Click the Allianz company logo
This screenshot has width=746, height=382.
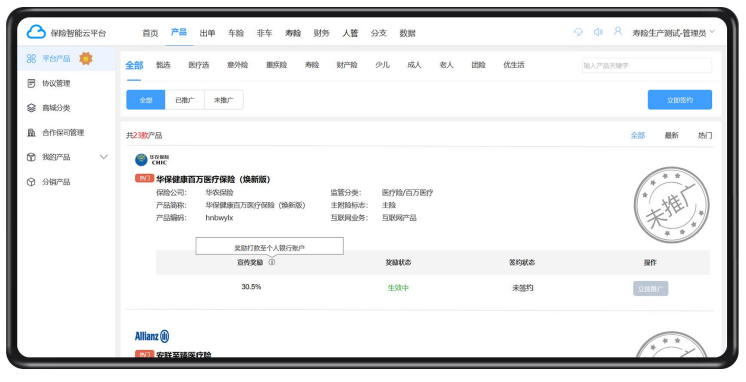click(x=152, y=336)
